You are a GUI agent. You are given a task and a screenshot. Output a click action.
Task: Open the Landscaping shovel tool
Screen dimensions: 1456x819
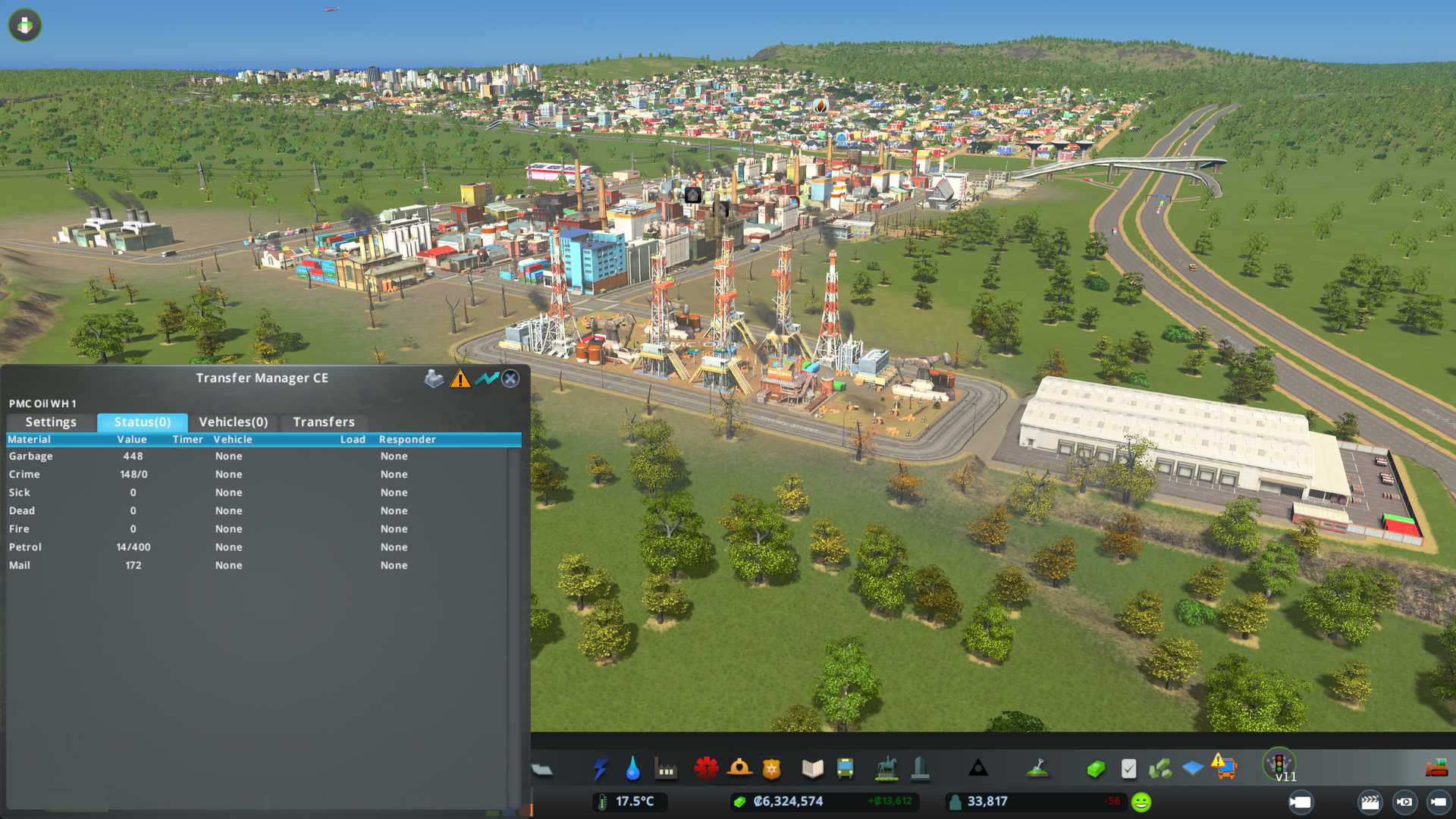click(x=1037, y=769)
